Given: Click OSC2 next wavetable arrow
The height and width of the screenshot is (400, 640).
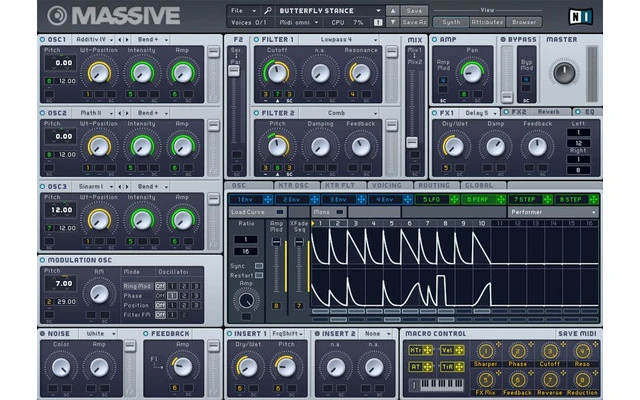Looking at the screenshot, I should [127, 113].
